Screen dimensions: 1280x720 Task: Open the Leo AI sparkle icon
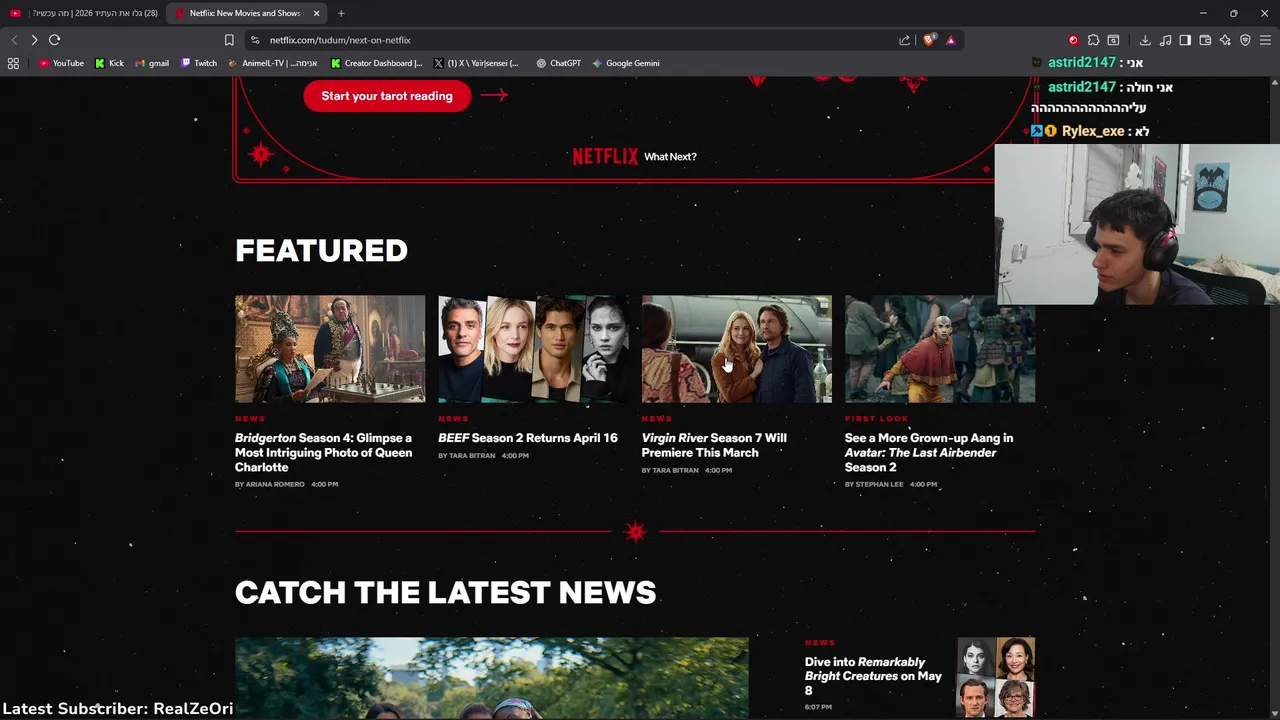[x=1225, y=40]
